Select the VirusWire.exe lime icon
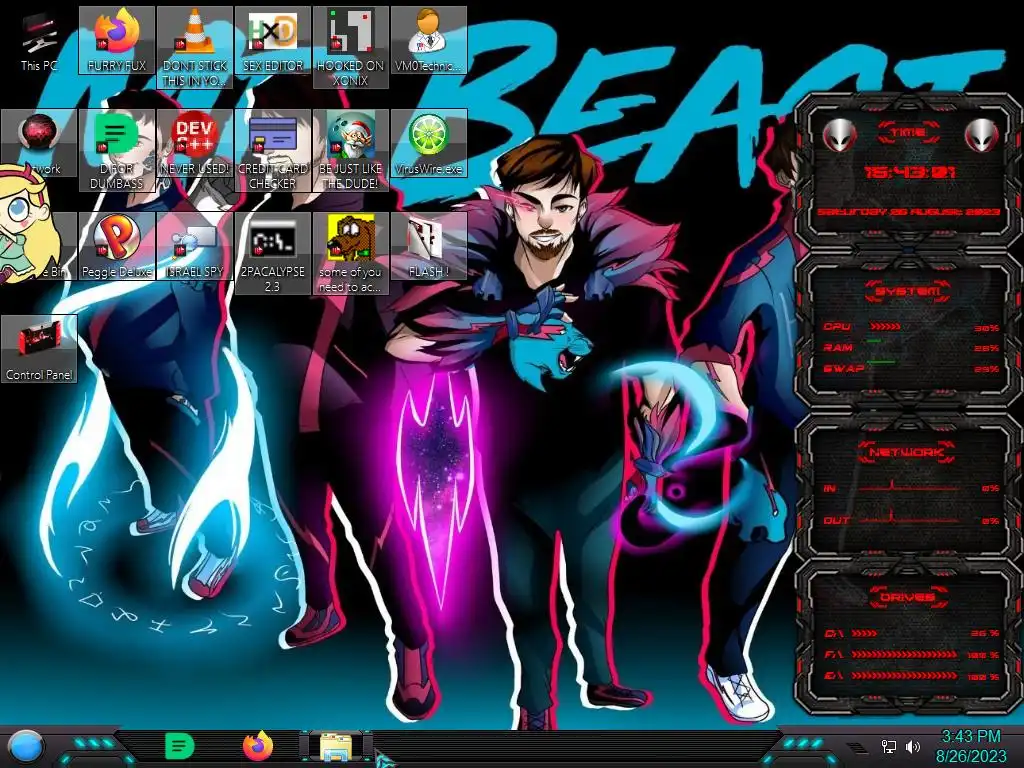1024x768 pixels. pyautogui.click(x=429, y=144)
